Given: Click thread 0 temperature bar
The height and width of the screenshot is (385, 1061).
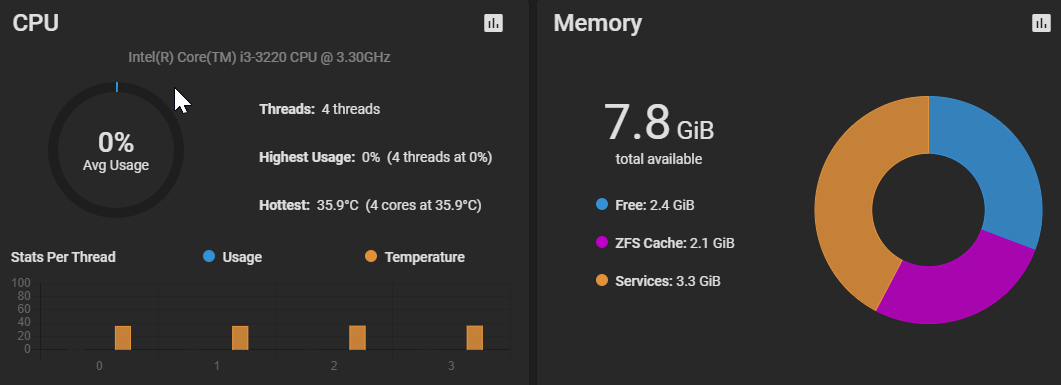Looking at the screenshot, I should pos(122,338).
